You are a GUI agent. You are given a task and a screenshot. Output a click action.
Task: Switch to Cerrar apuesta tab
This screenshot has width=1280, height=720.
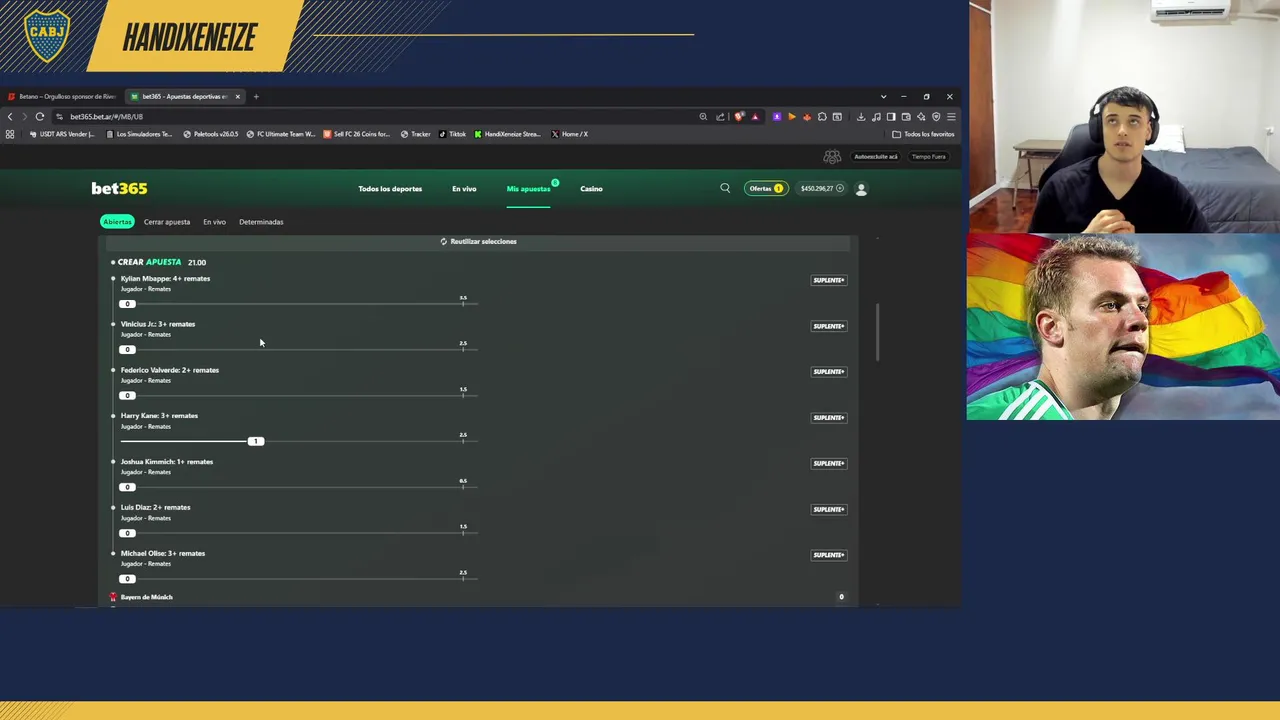(167, 222)
